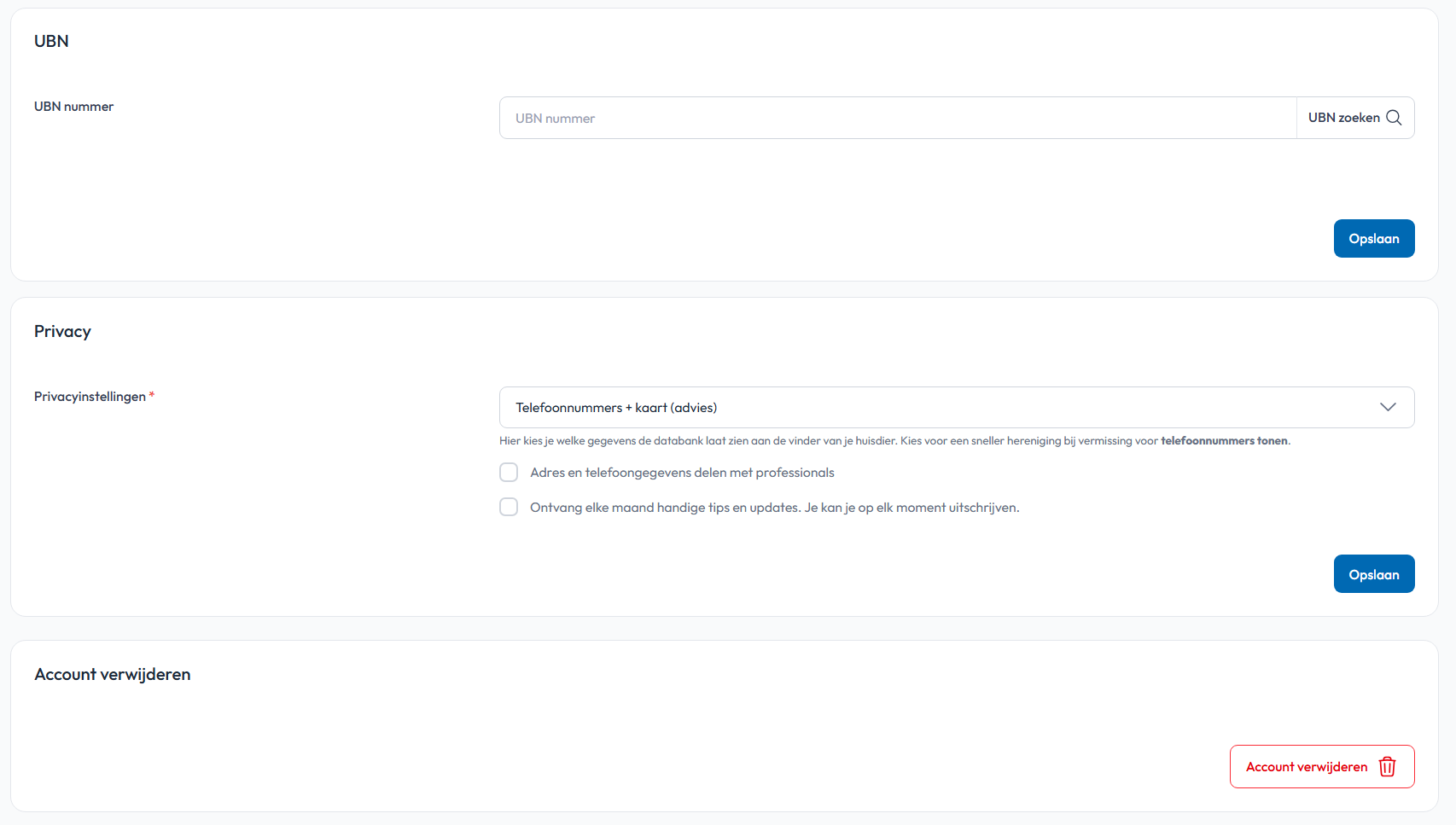
Task: Open the Privacyinstellingen dropdown
Action: 957,408
